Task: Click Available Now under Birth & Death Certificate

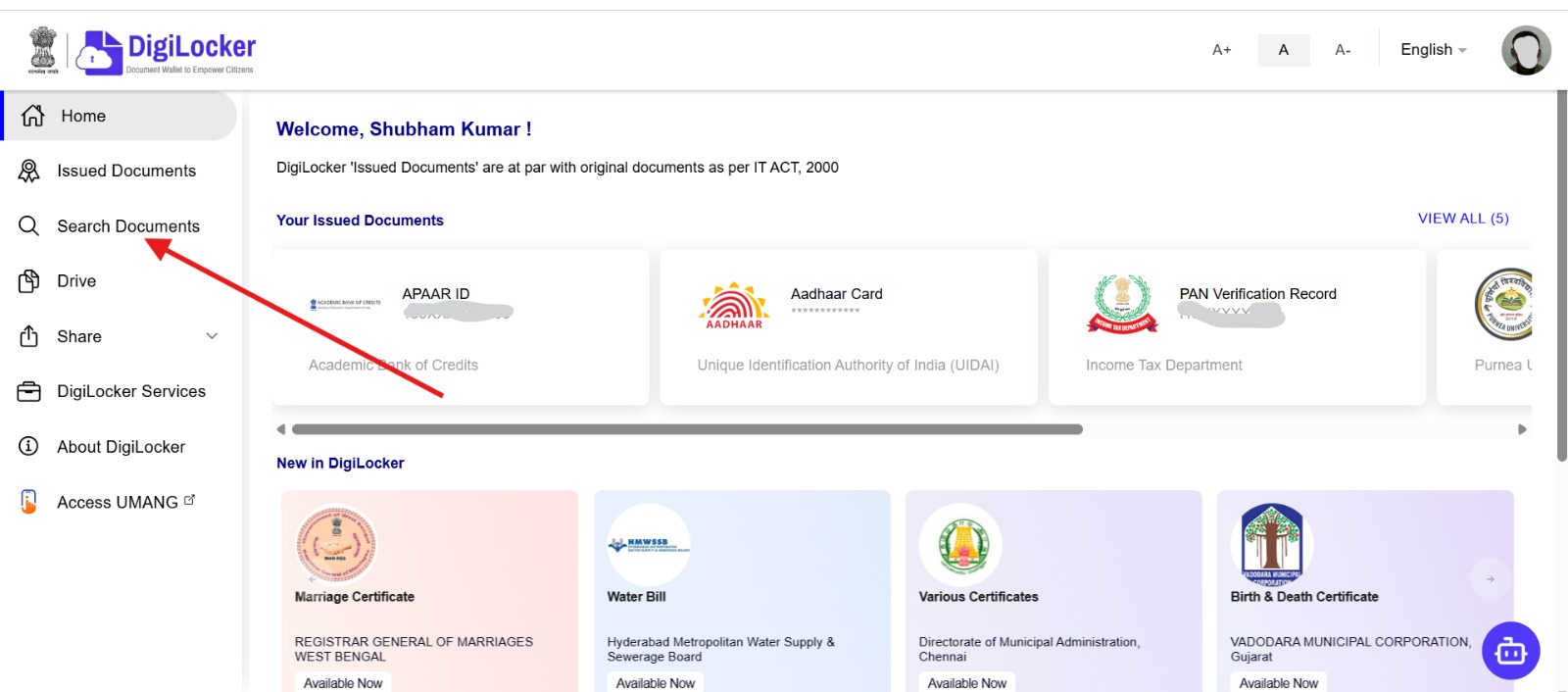Action: pyautogui.click(x=1279, y=683)
